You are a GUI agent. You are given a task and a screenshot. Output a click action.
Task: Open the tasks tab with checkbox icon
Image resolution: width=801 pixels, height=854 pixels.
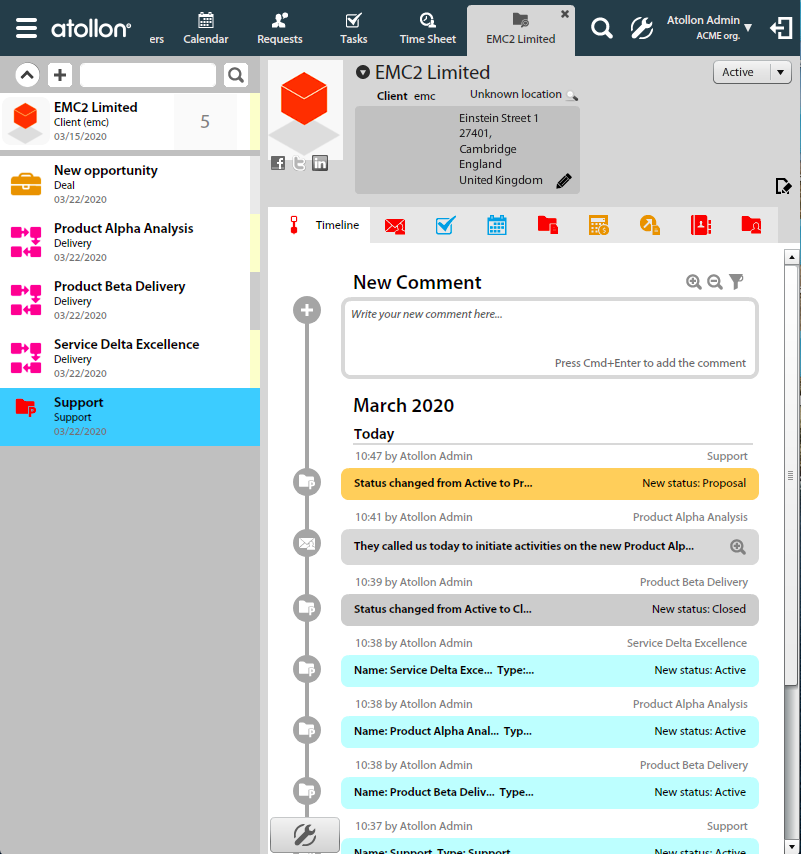[x=446, y=225]
